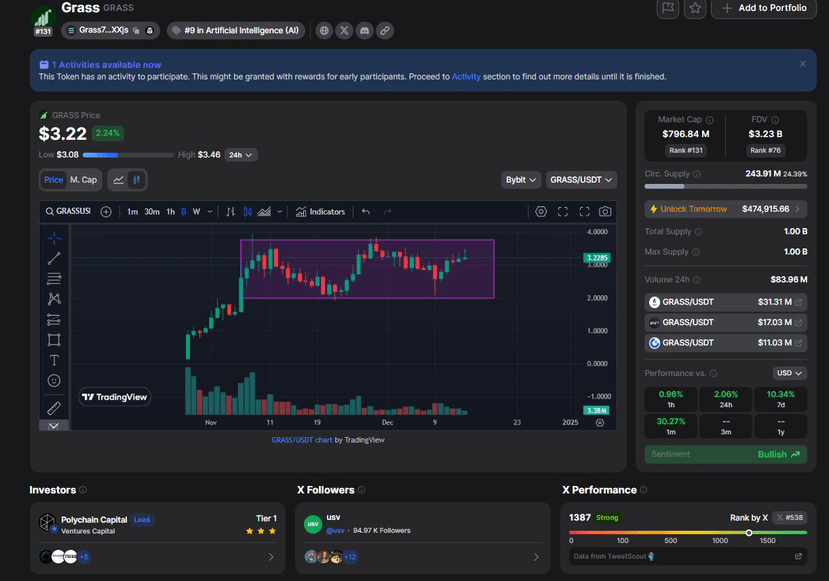Open the Discord social link icon

coord(365,31)
